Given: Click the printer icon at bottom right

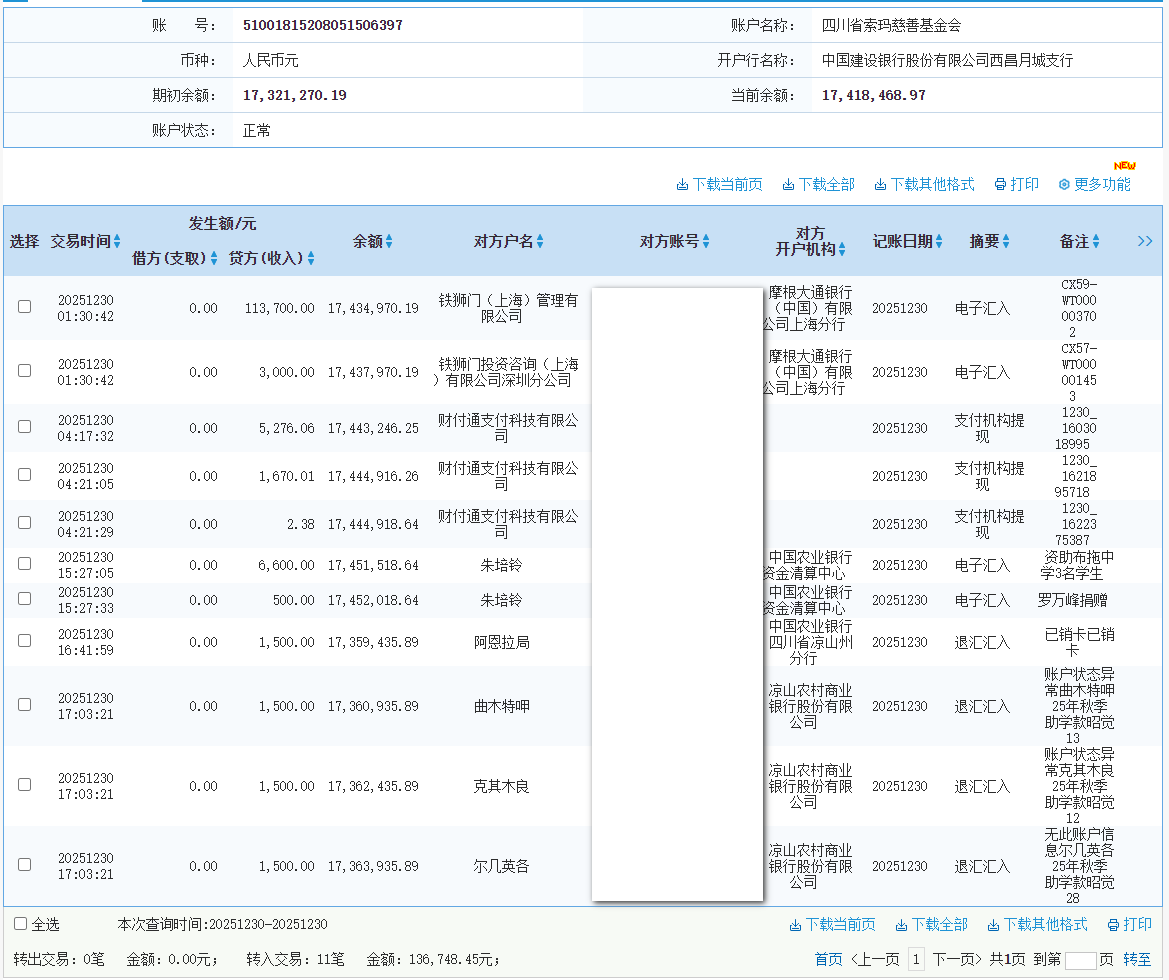Looking at the screenshot, I should pos(1112,925).
